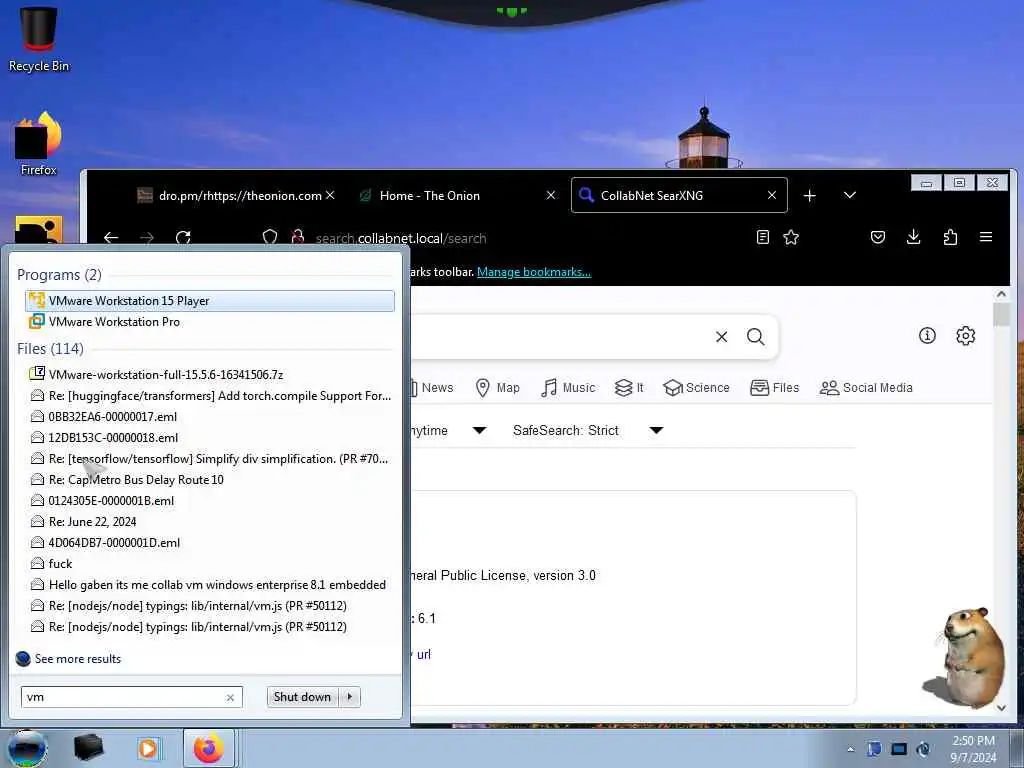This screenshot has height=768, width=1024.
Task: Expand the Shut down options arrow
Action: [349, 697]
